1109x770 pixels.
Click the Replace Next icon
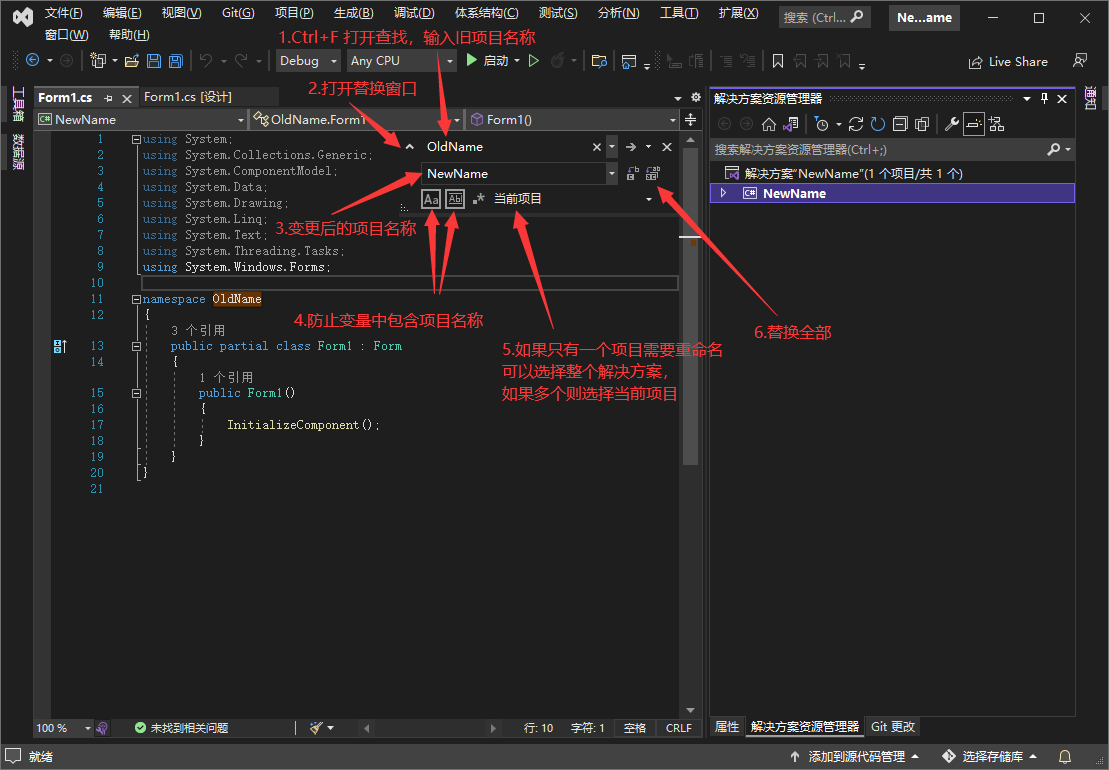pos(630,172)
